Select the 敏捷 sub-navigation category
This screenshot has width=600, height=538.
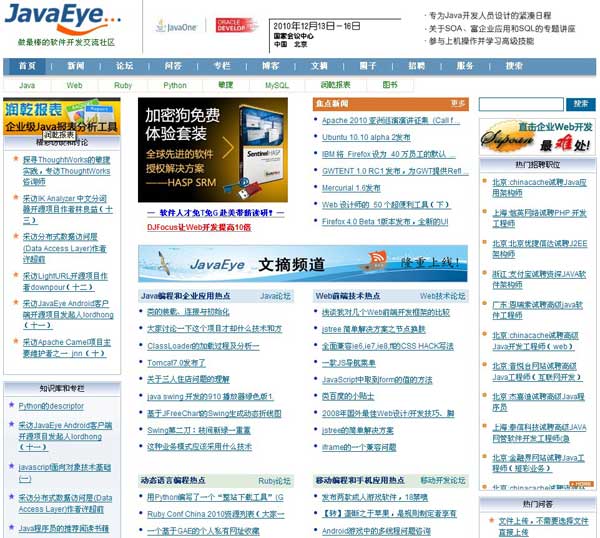point(225,85)
